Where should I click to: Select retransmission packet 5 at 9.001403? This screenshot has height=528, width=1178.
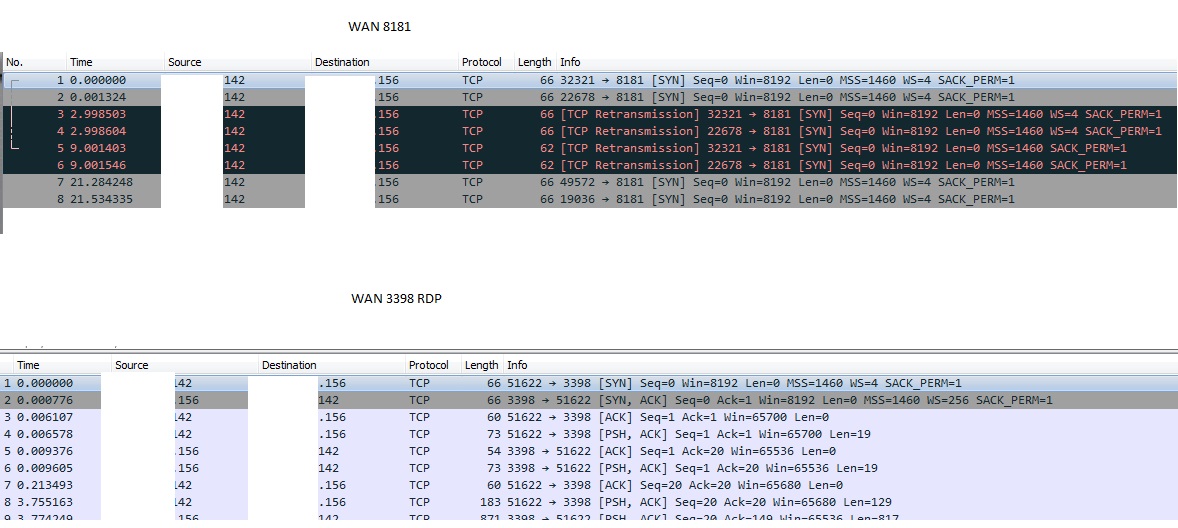click(590, 148)
